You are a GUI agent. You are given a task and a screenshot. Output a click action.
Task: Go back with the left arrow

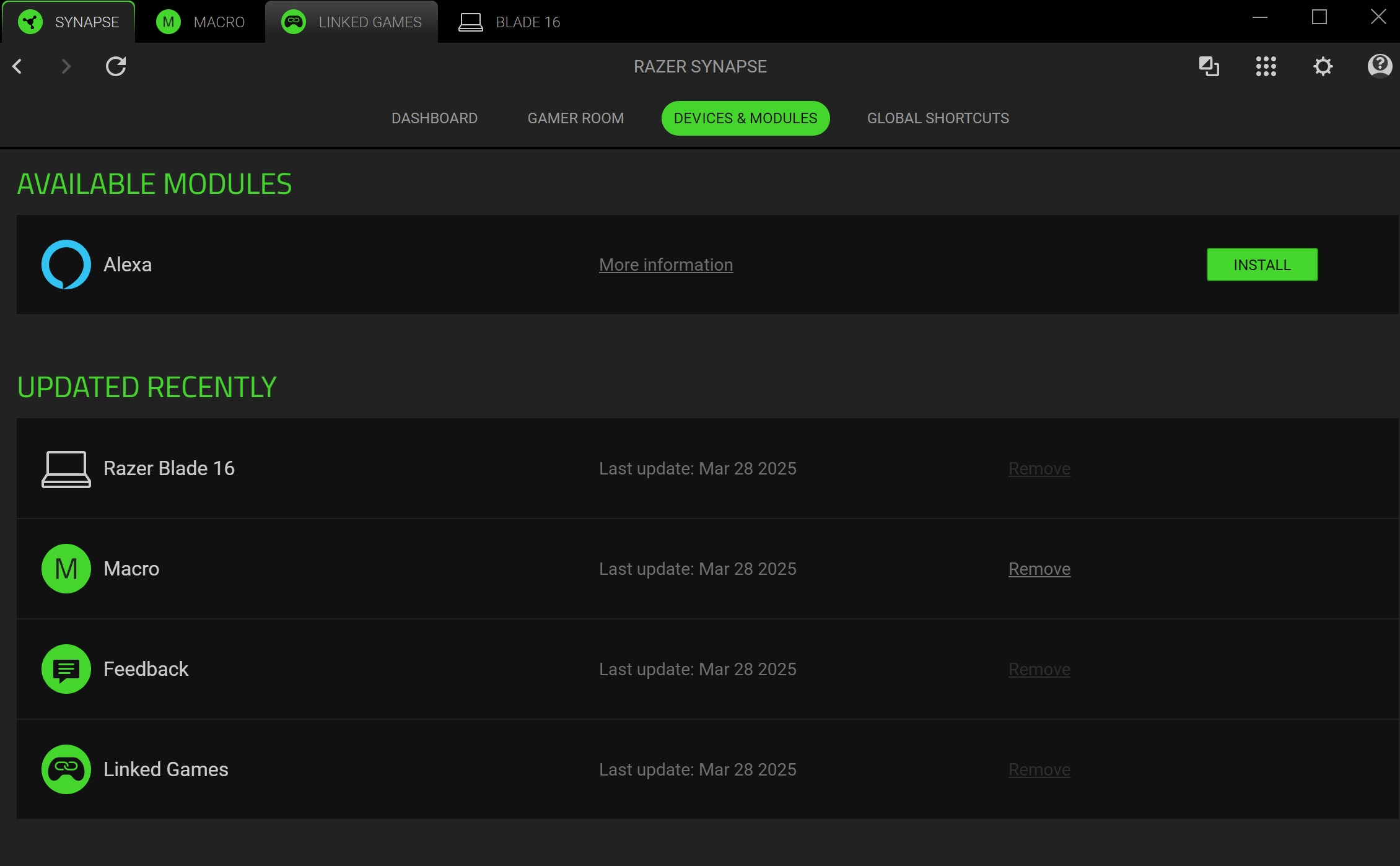pos(17,66)
